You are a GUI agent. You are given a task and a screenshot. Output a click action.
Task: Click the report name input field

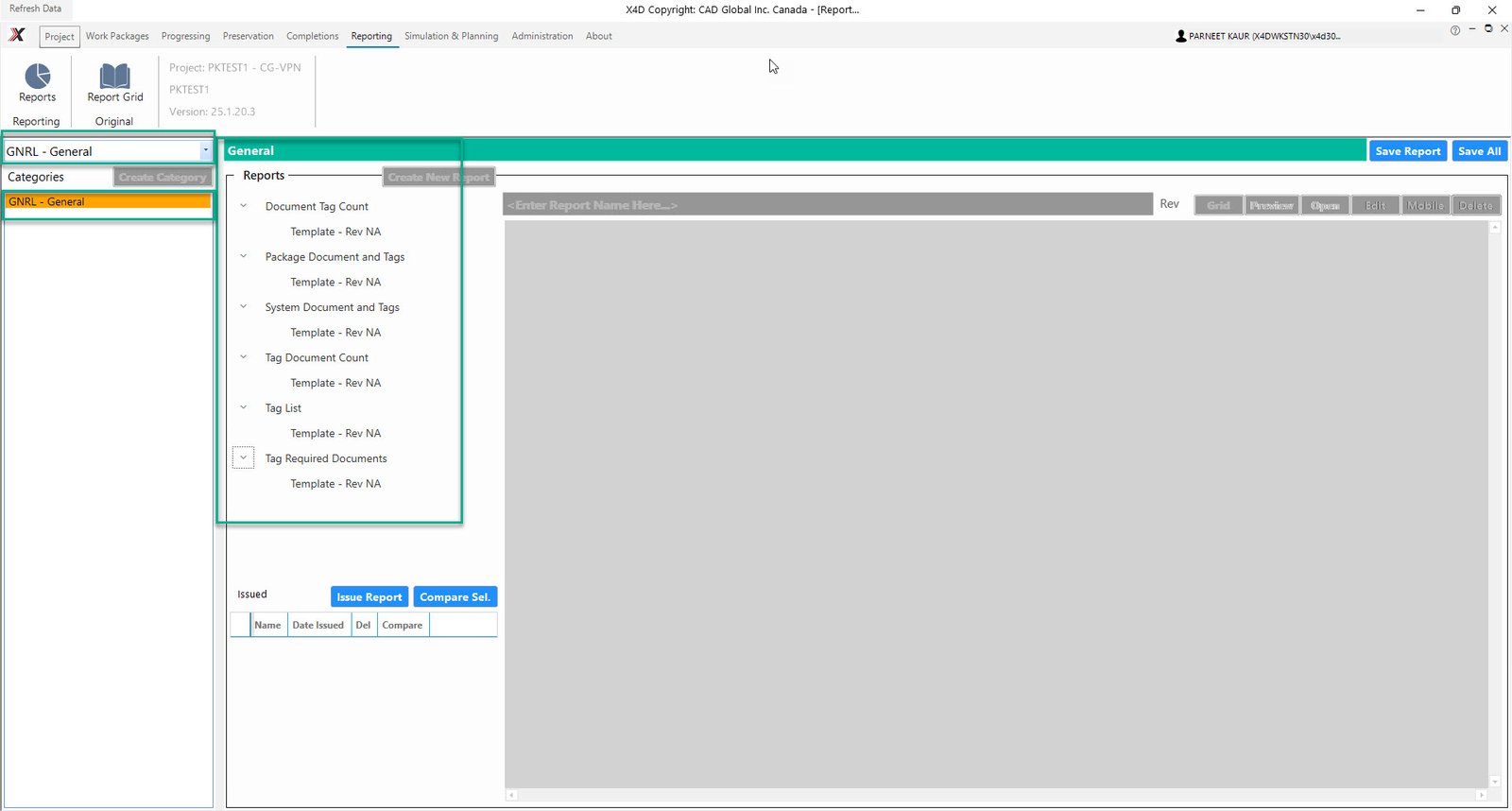pos(827,205)
